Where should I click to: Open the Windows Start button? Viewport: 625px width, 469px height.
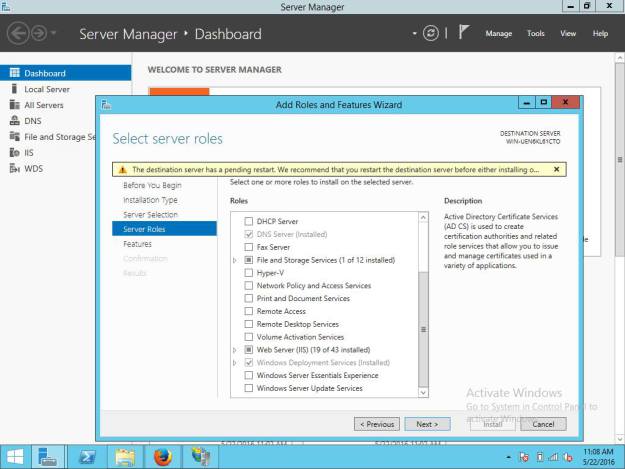(x=15, y=457)
